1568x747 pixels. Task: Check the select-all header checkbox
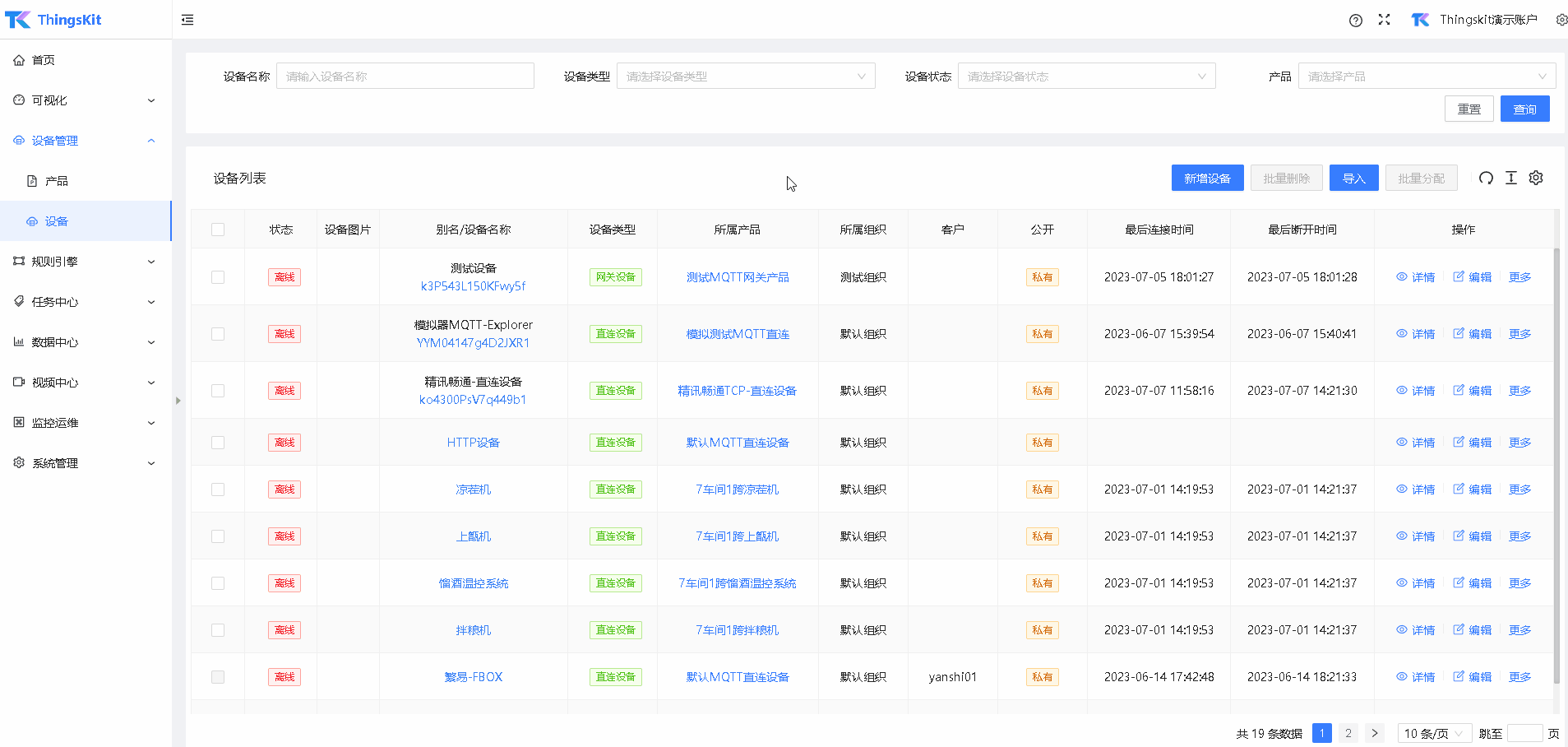click(218, 230)
